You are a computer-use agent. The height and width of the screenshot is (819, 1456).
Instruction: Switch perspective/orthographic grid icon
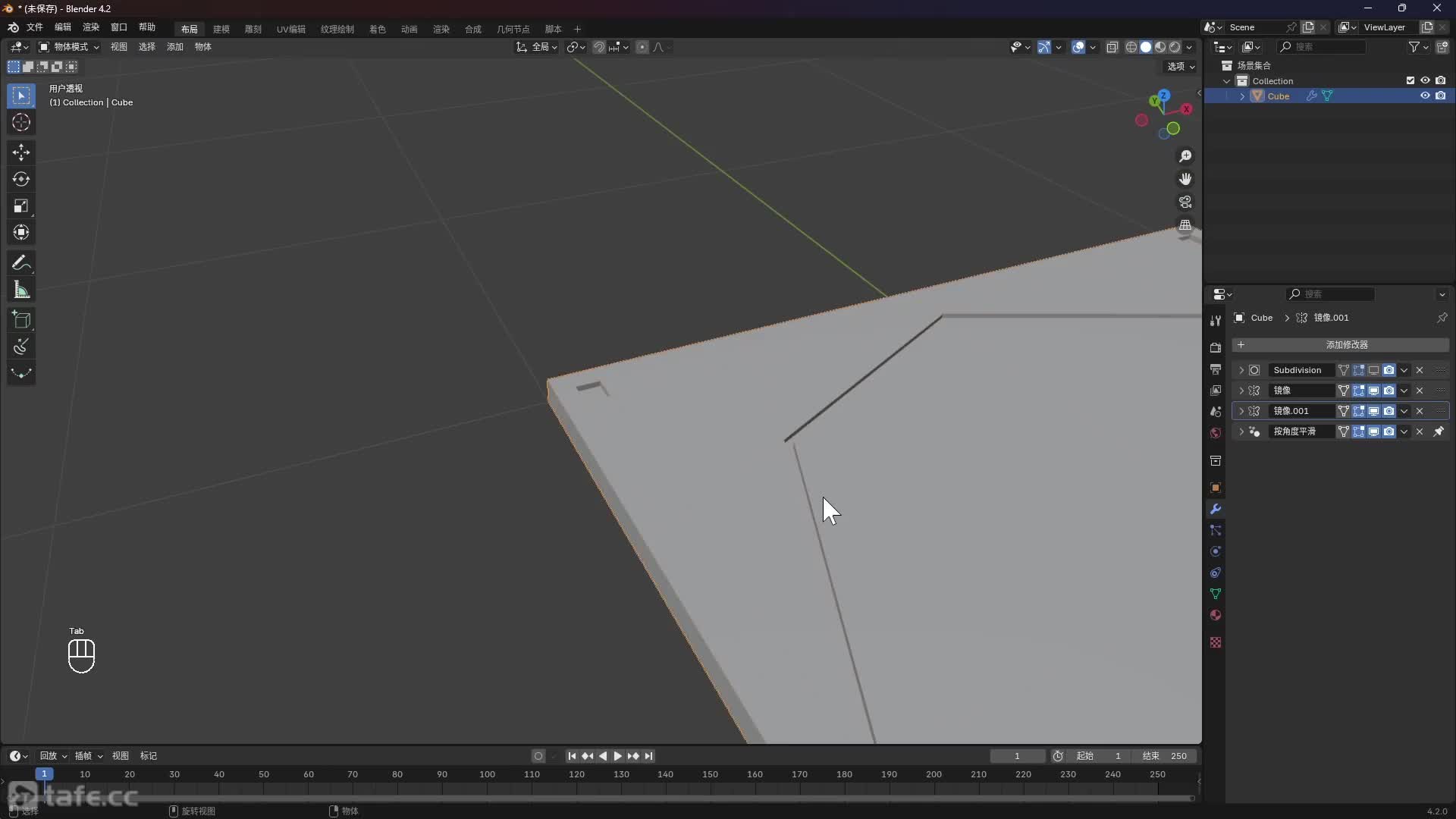1185,225
